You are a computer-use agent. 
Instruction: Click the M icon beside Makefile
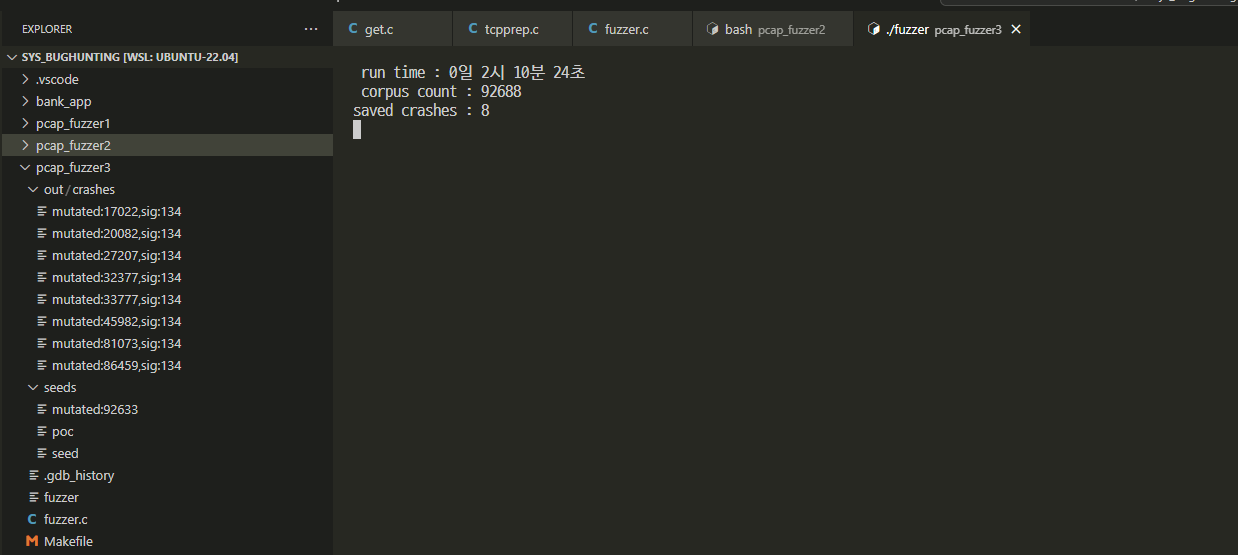[x=32, y=541]
